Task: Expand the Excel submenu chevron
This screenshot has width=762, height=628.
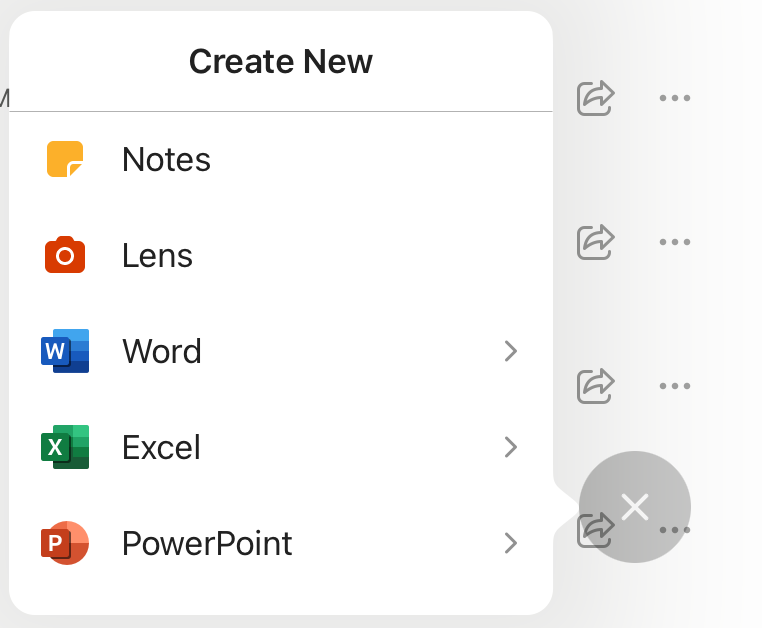Action: [x=511, y=447]
